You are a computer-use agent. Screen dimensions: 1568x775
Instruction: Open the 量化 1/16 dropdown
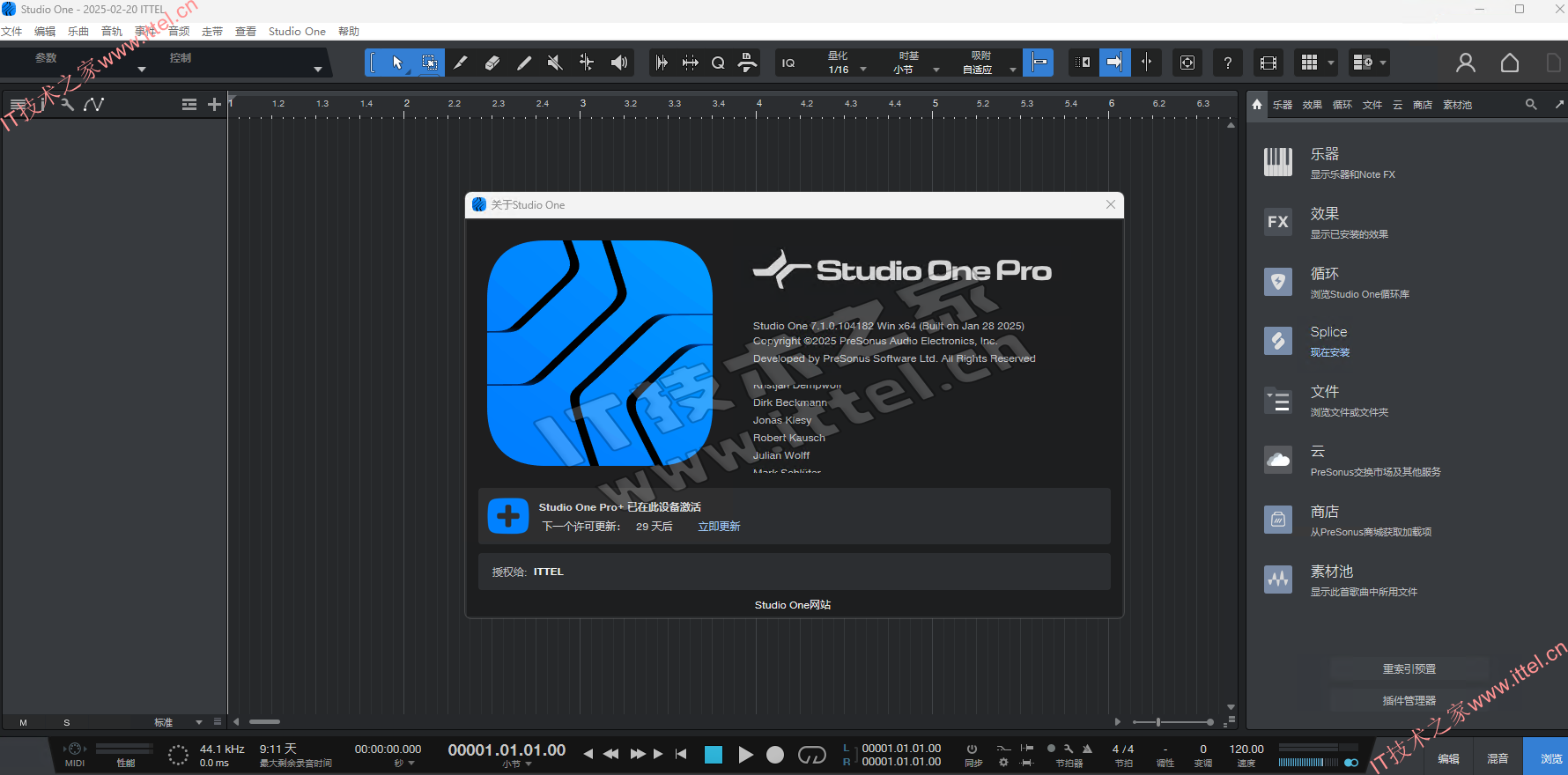(x=846, y=63)
